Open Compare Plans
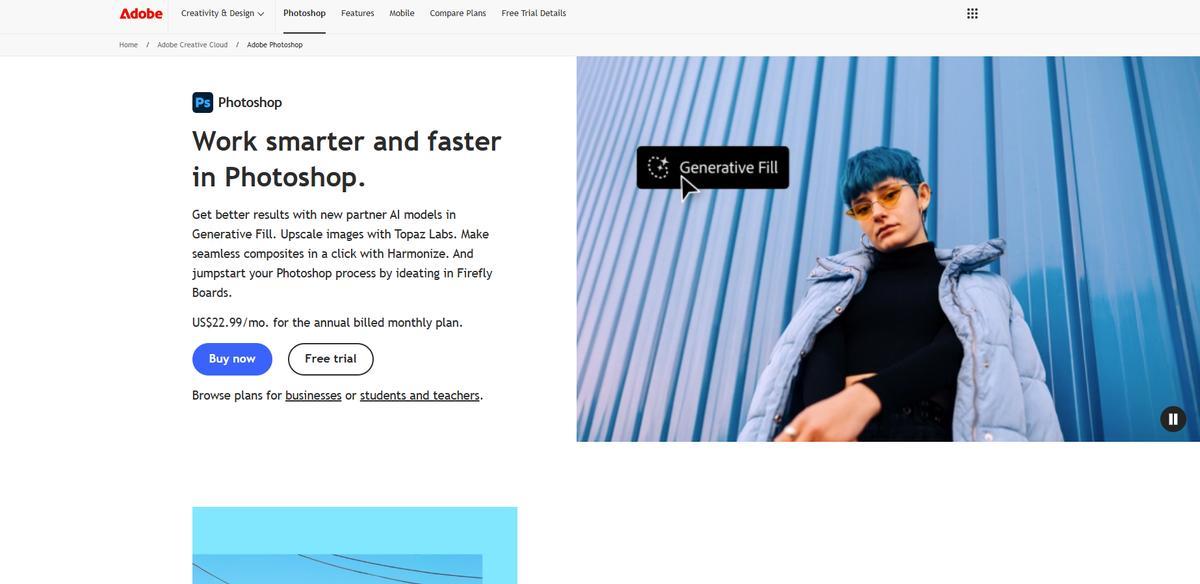1200x584 pixels. (x=458, y=13)
